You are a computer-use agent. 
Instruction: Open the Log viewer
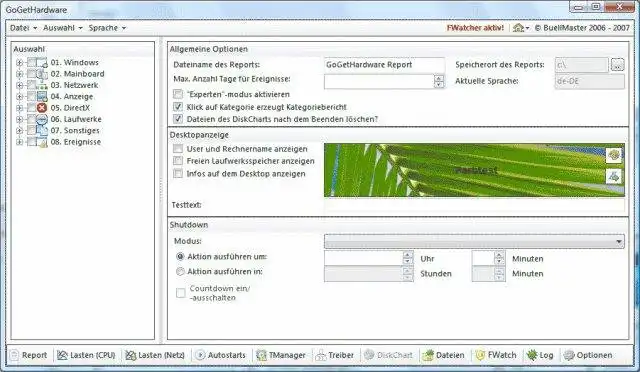click(540, 355)
